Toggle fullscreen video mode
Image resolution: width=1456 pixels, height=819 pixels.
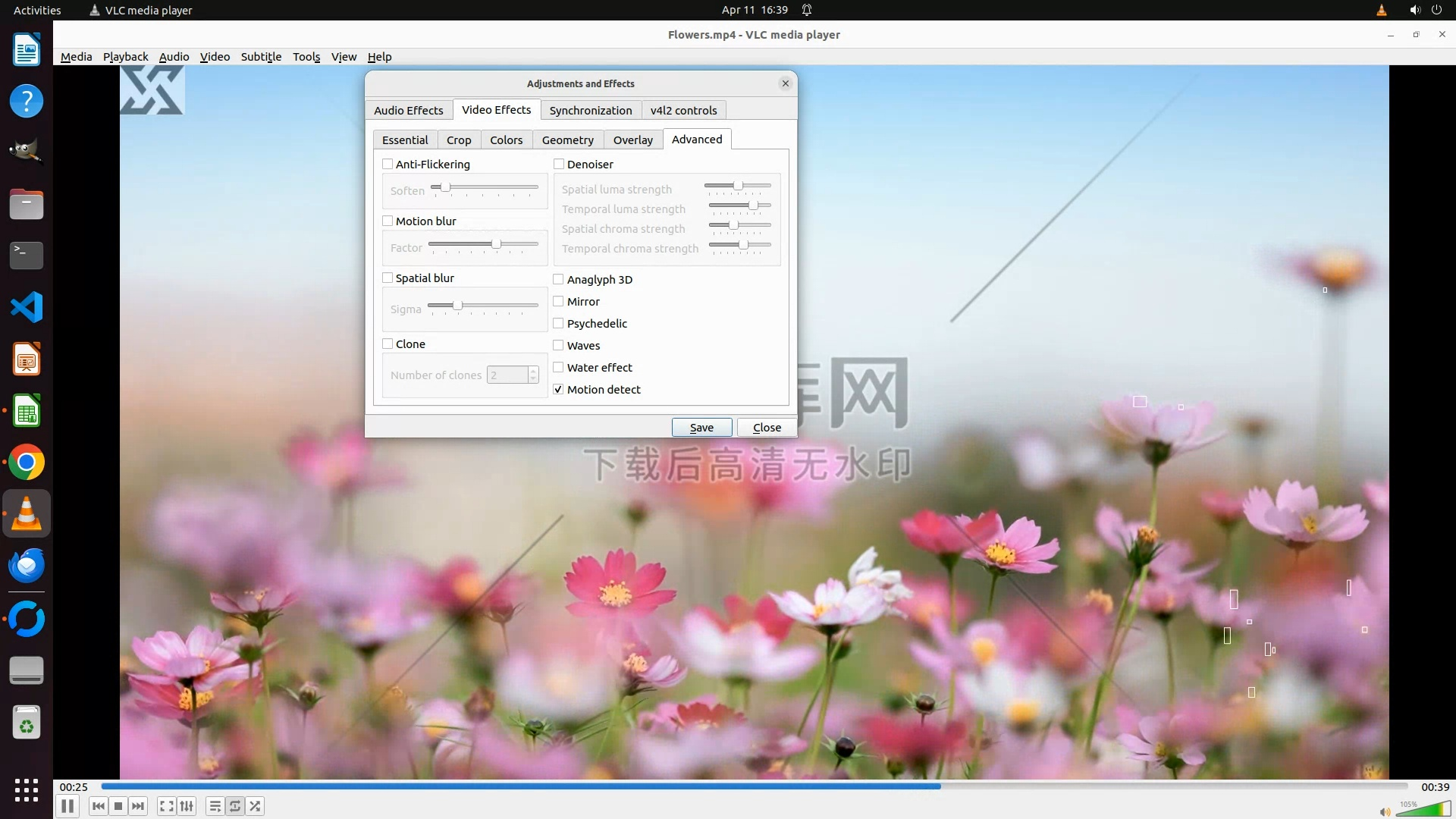pyautogui.click(x=166, y=806)
